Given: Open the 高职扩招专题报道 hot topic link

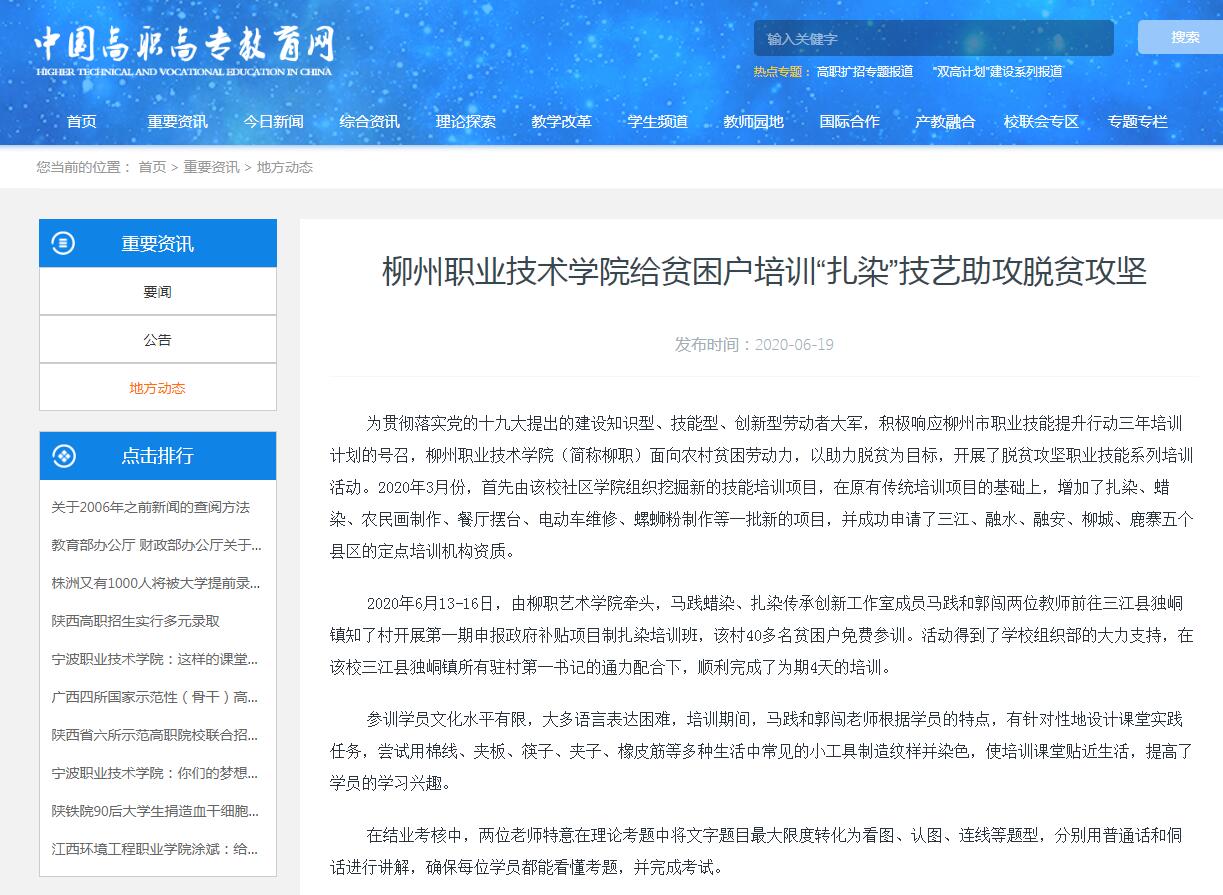Looking at the screenshot, I should pyautogui.click(x=864, y=71).
